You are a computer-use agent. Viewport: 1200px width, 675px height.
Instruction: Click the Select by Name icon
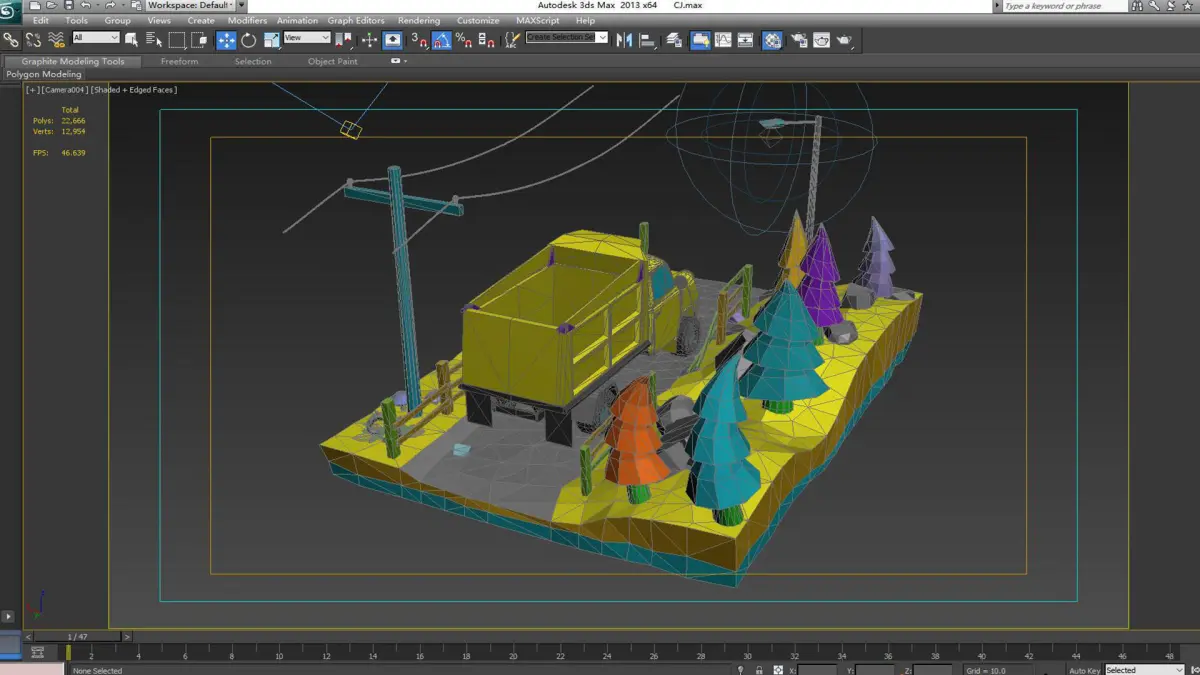pyautogui.click(x=154, y=40)
